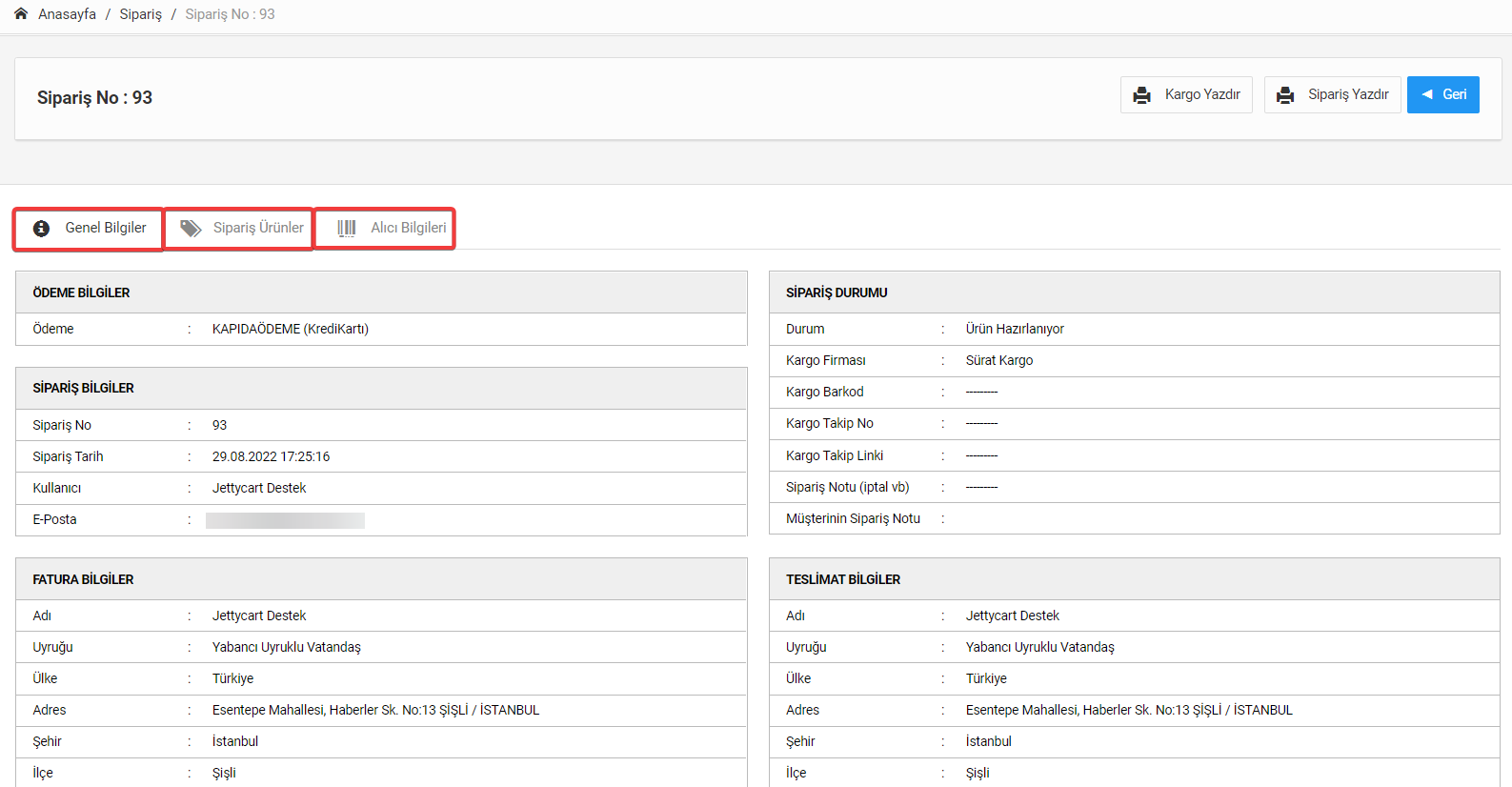Screen dimensions: 1512x787
Task: Click Türkiye under FATURA BİLGİLER
Action: [x=232, y=678]
